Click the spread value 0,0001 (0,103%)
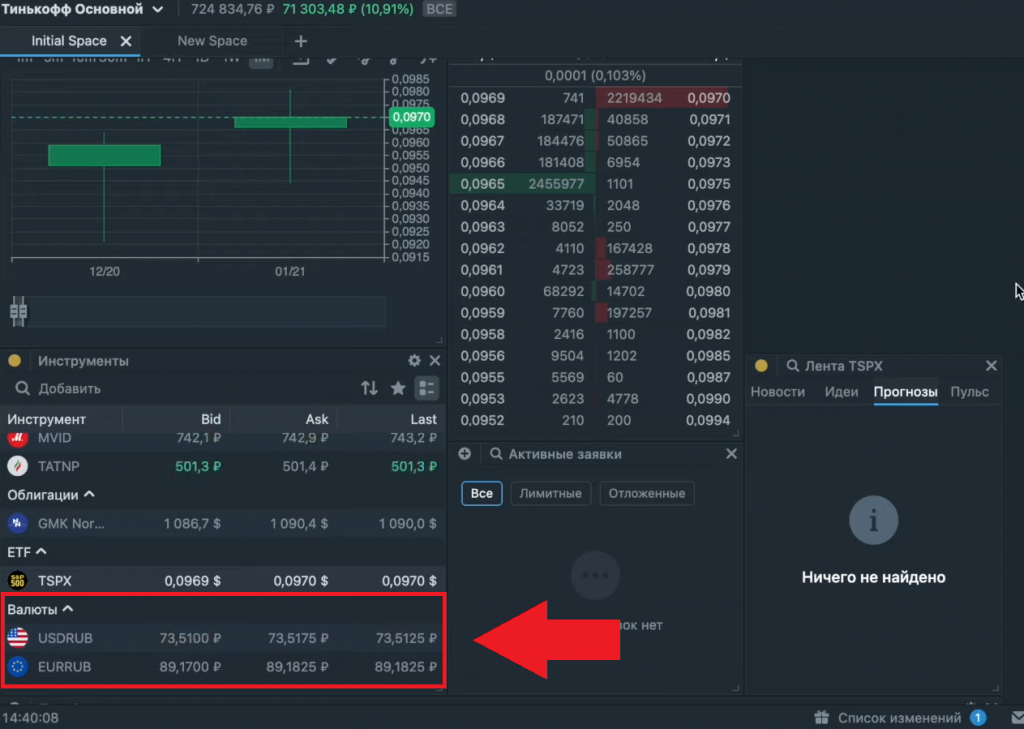Screen dimensions: 1024x729 [x=595, y=76]
